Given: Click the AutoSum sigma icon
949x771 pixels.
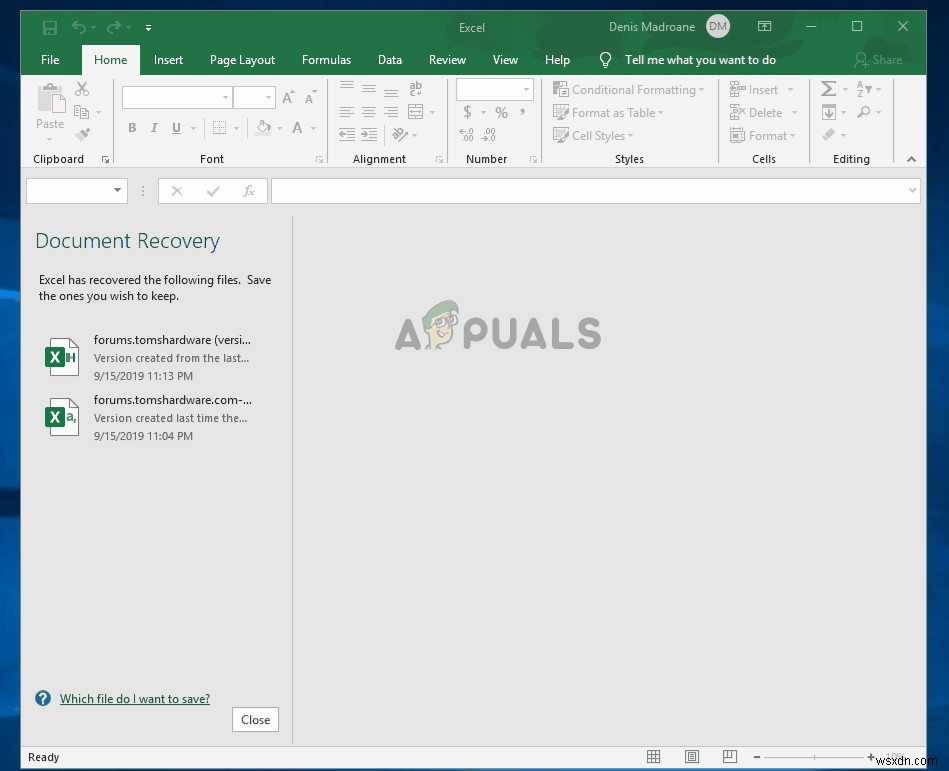Looking at the screenshot, I should pyautogui.click(x=828, y=89).
